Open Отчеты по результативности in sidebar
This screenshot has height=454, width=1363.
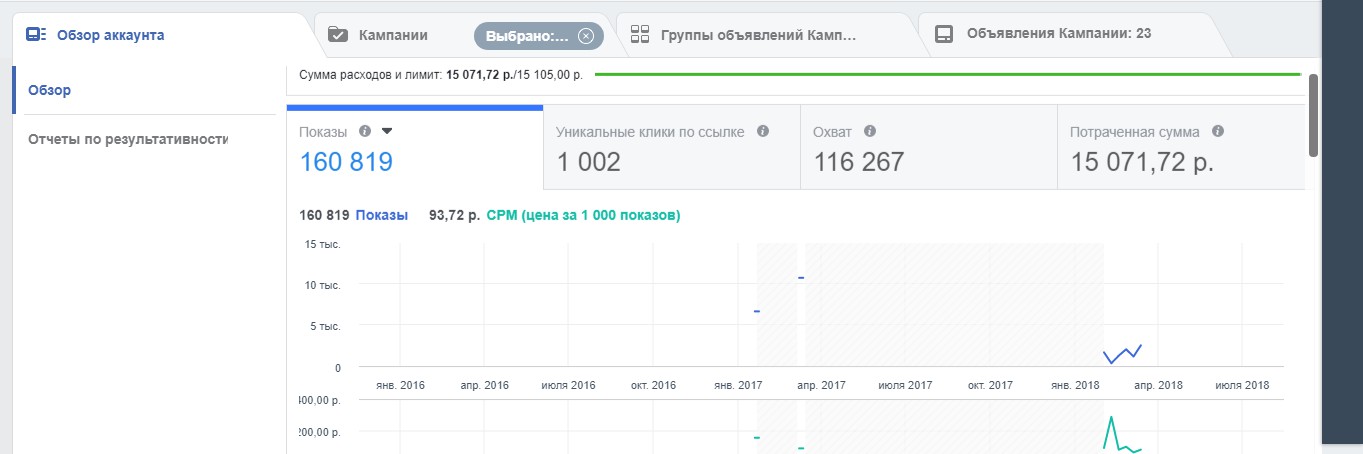click(128, 139)
